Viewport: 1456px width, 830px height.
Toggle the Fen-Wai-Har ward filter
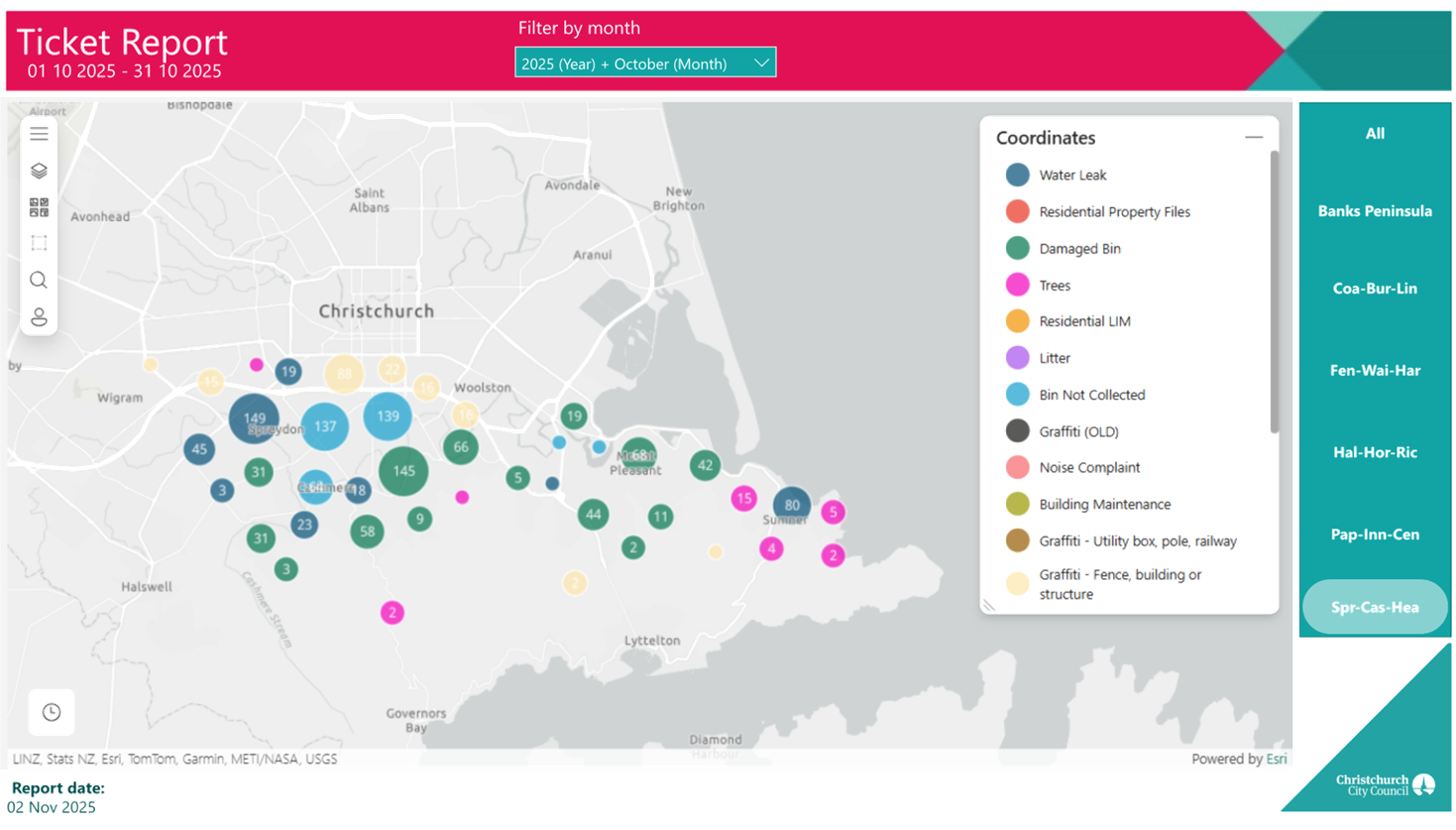[x=1375, y=371]
